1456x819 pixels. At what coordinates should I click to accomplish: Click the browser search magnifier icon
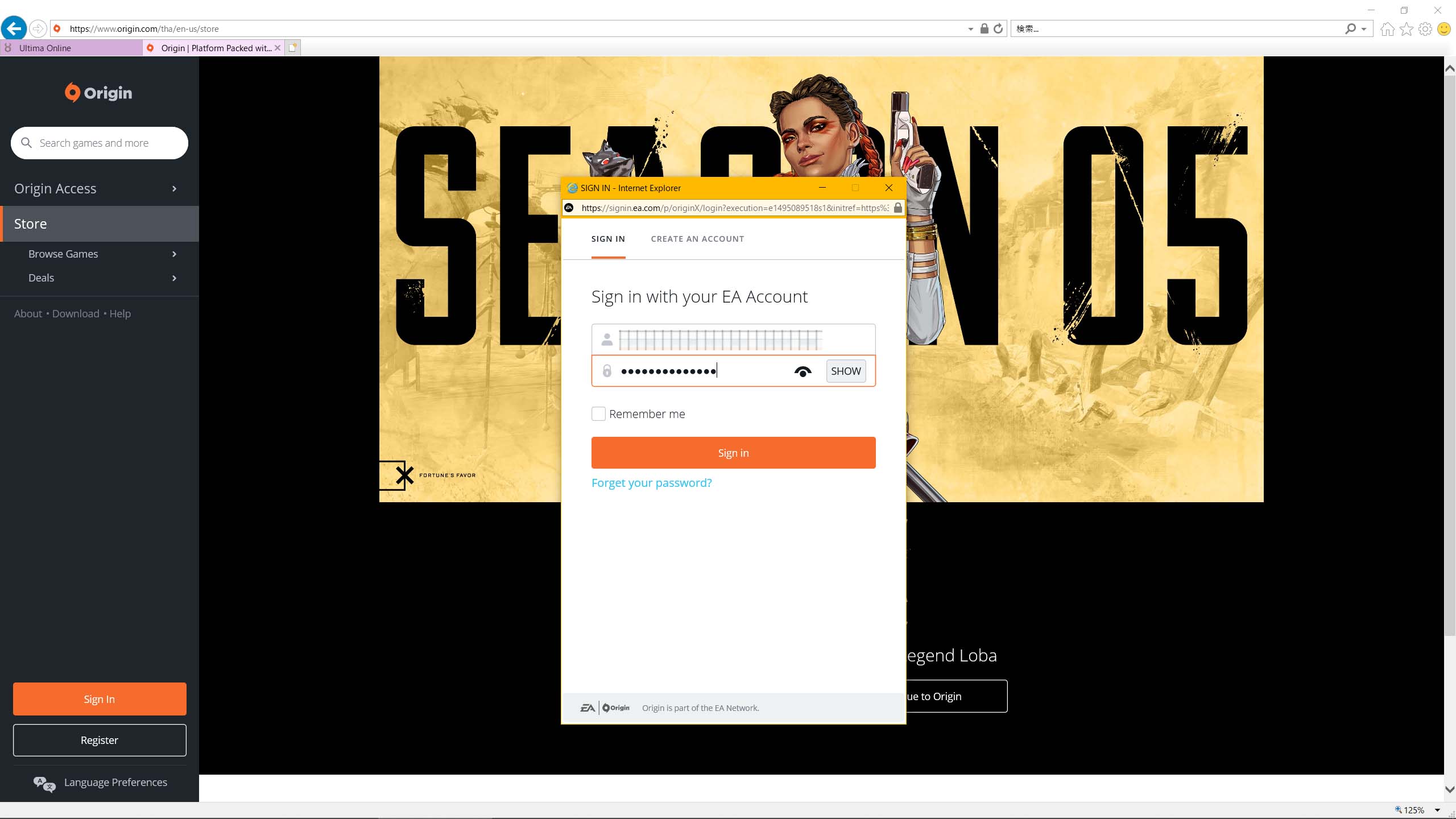coord(1350,28)
